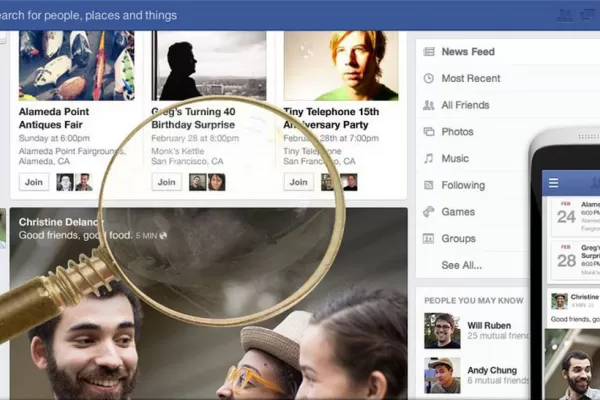Click "6 mutual friends" under Andy Chung
Image resolution: width=600 pixels, height=400 pixels.
[497, 380]
